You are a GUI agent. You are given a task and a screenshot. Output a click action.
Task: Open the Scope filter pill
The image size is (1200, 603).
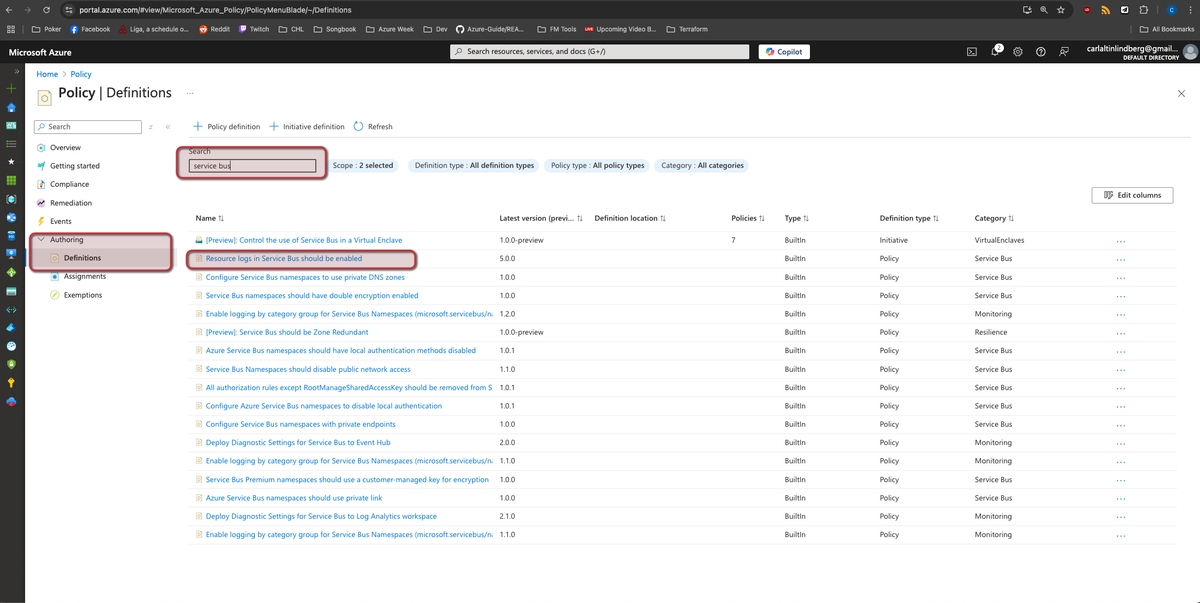pos(363,165)
